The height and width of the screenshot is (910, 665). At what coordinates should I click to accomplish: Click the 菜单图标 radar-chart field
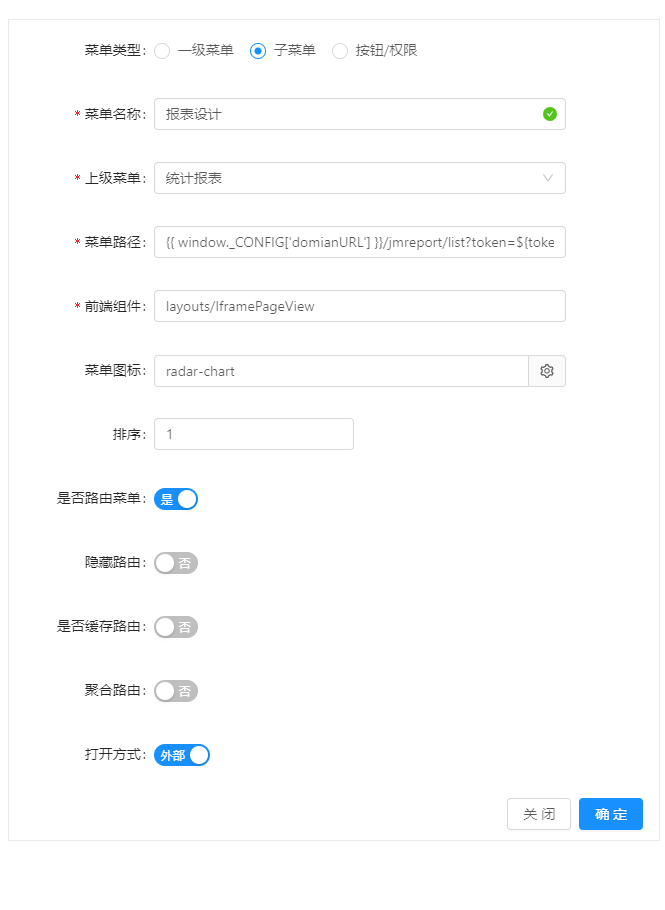[x=341, y=371]
